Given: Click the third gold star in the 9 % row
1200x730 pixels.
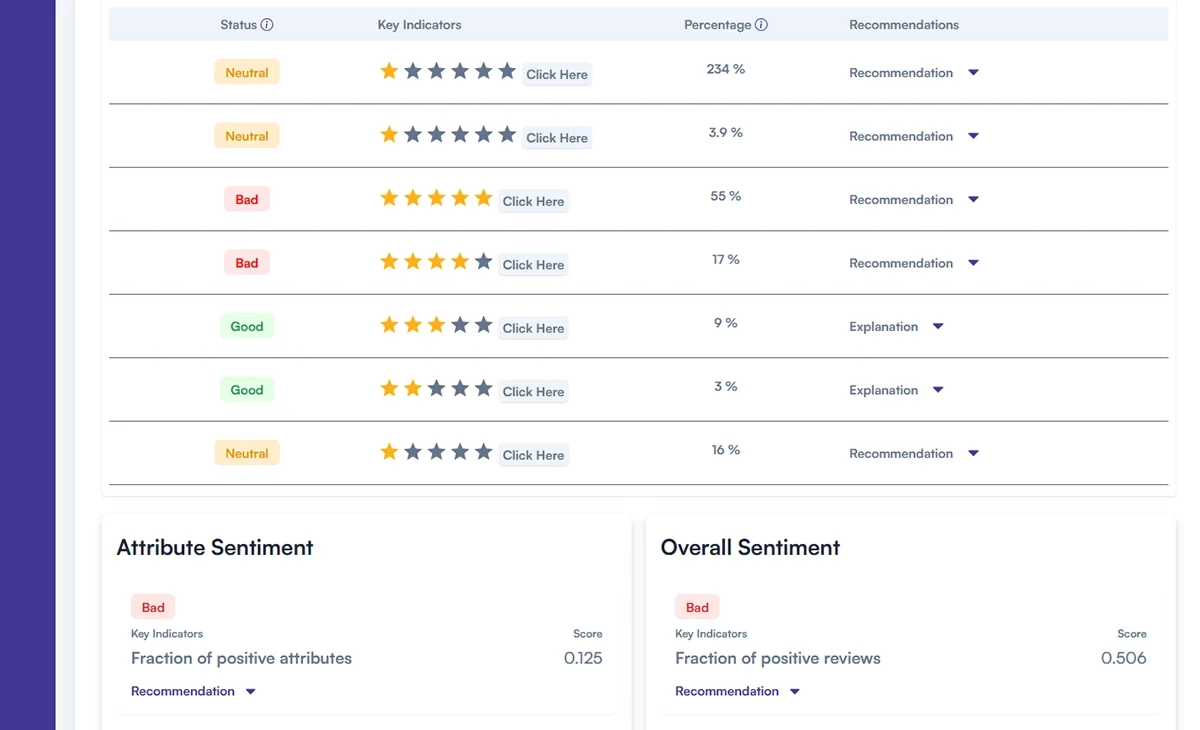Looking at the screenshot, I should [x=436, y=326].
